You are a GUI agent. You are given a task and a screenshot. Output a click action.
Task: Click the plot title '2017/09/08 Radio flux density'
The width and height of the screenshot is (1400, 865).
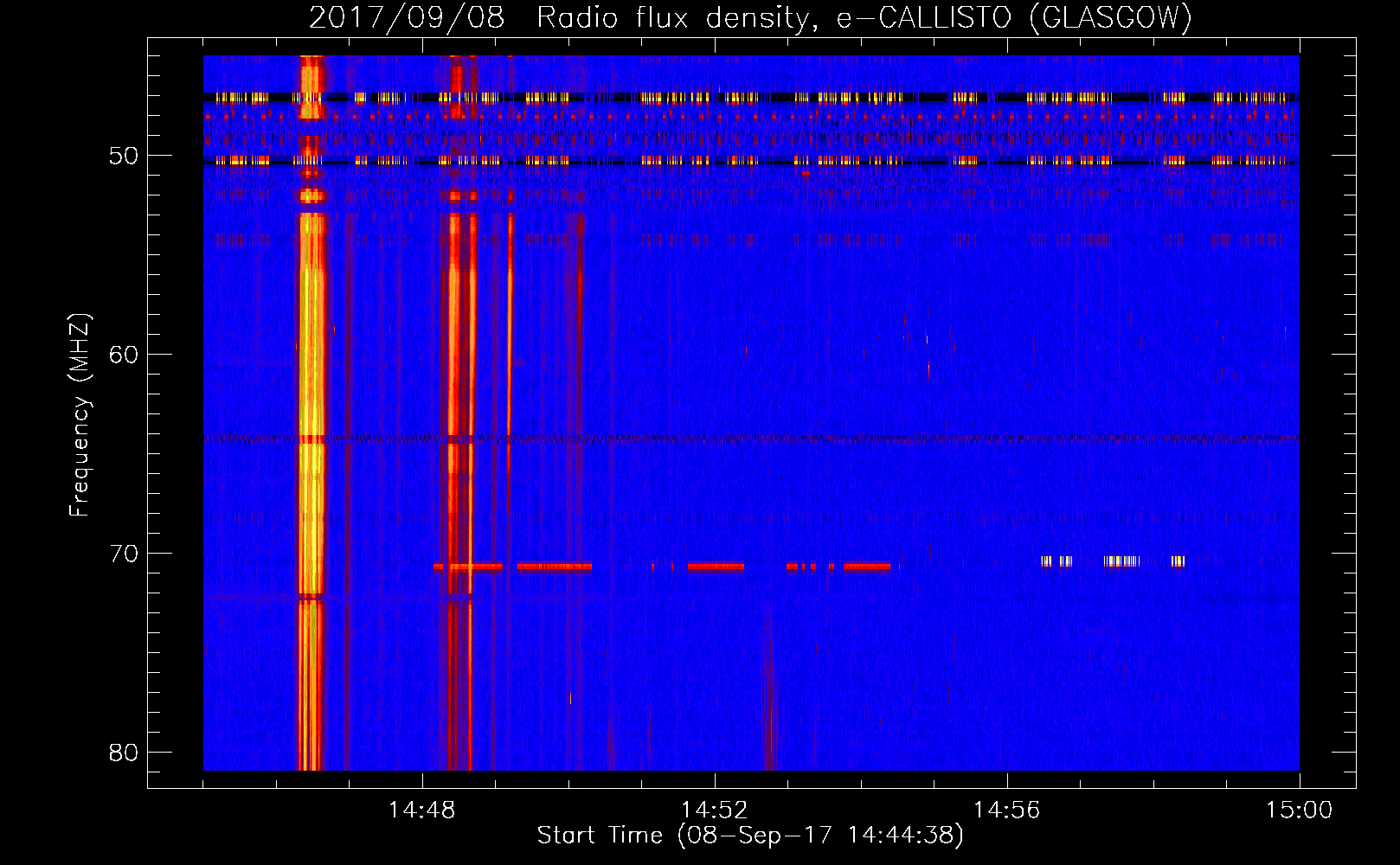[562, 17]
